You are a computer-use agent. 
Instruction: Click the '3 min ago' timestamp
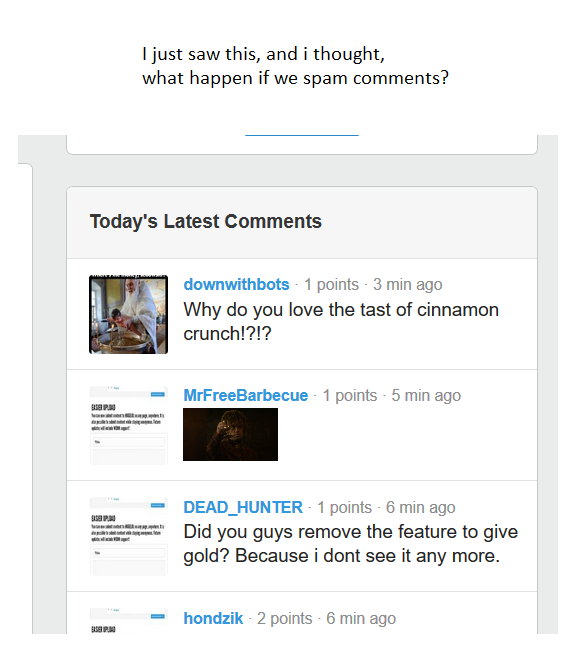pyautogui.click(x=408, y=285)
